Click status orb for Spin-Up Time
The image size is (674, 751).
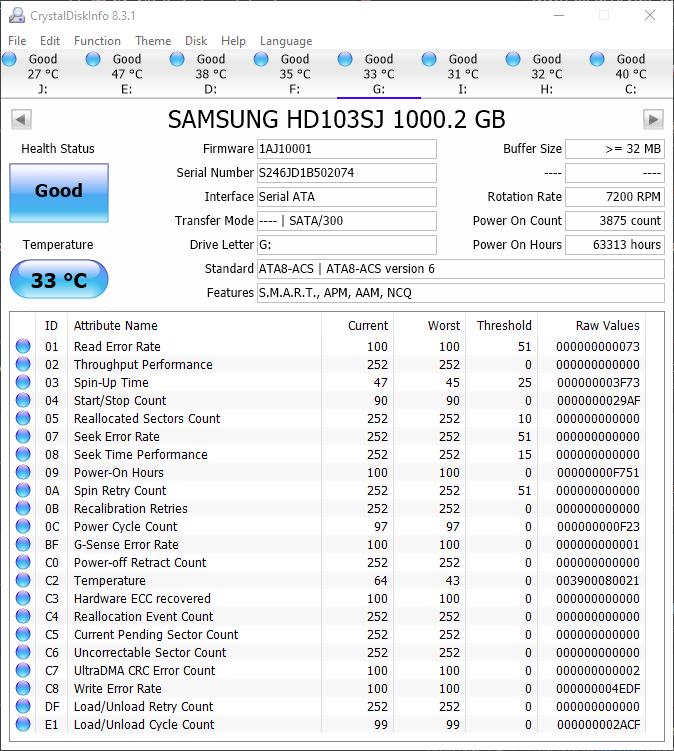23,382
